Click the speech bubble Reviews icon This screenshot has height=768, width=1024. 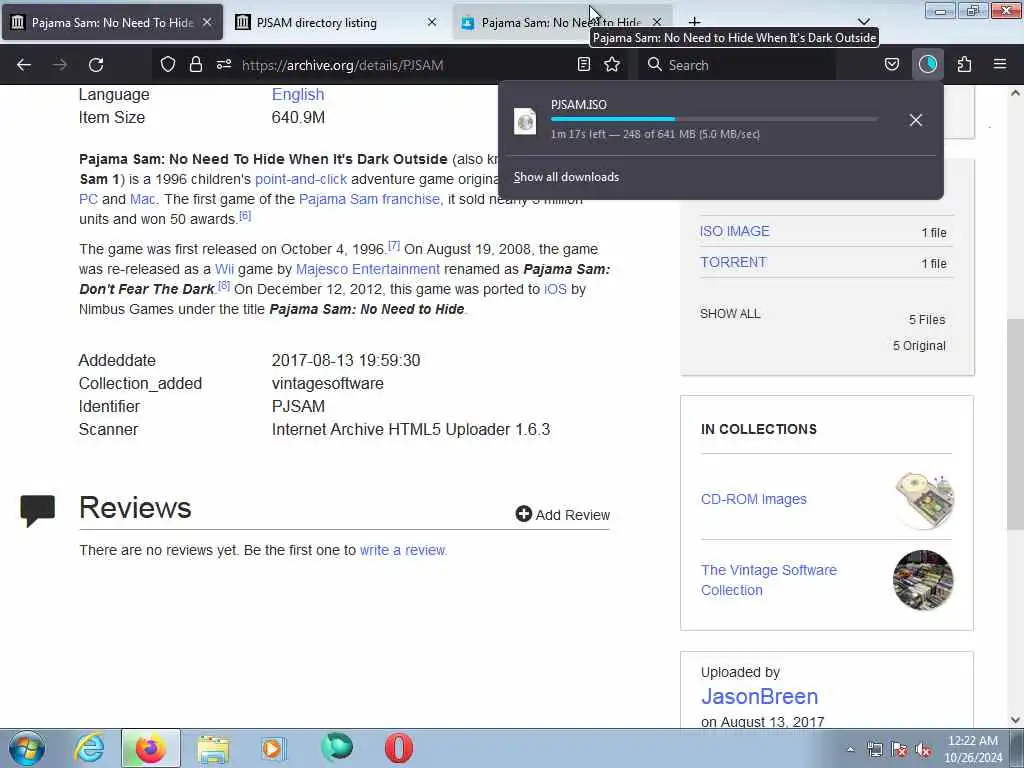(38, 511)
